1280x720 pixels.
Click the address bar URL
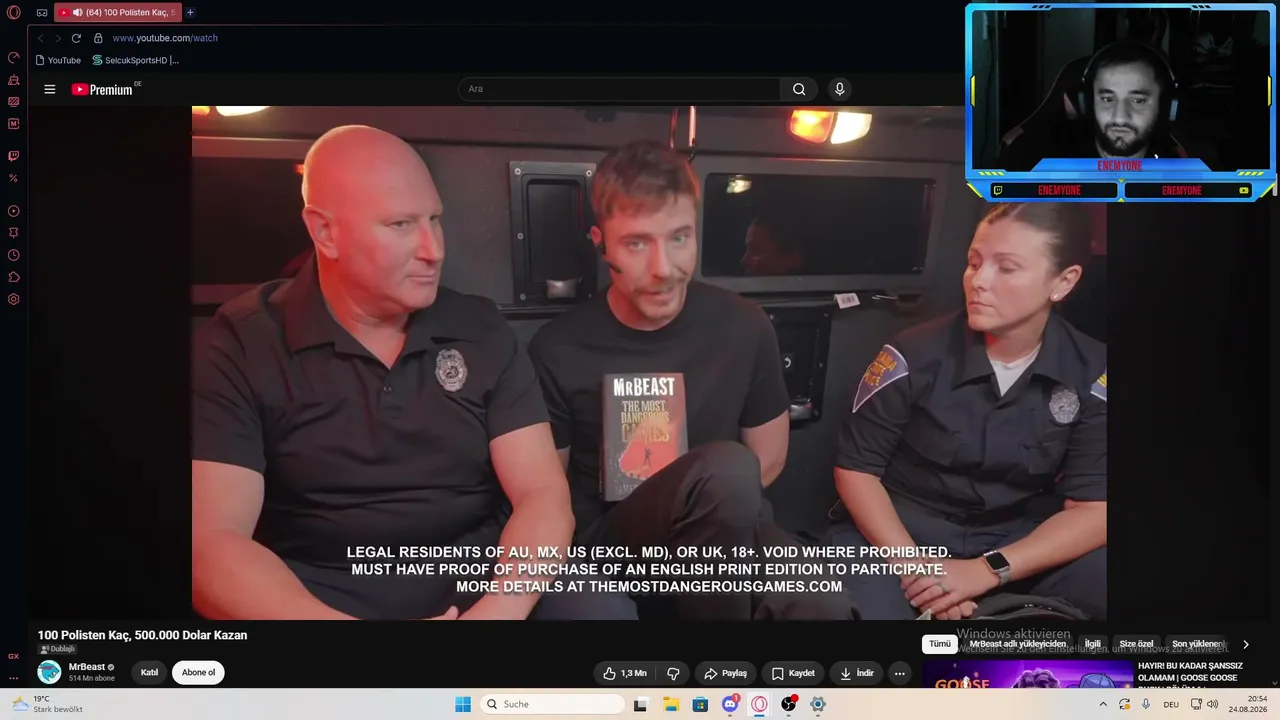(165, 38)
